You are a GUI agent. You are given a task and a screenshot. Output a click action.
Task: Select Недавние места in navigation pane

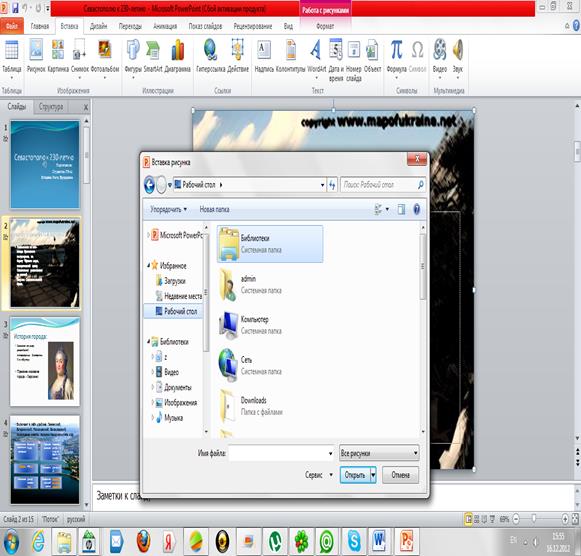coord(179,296)
